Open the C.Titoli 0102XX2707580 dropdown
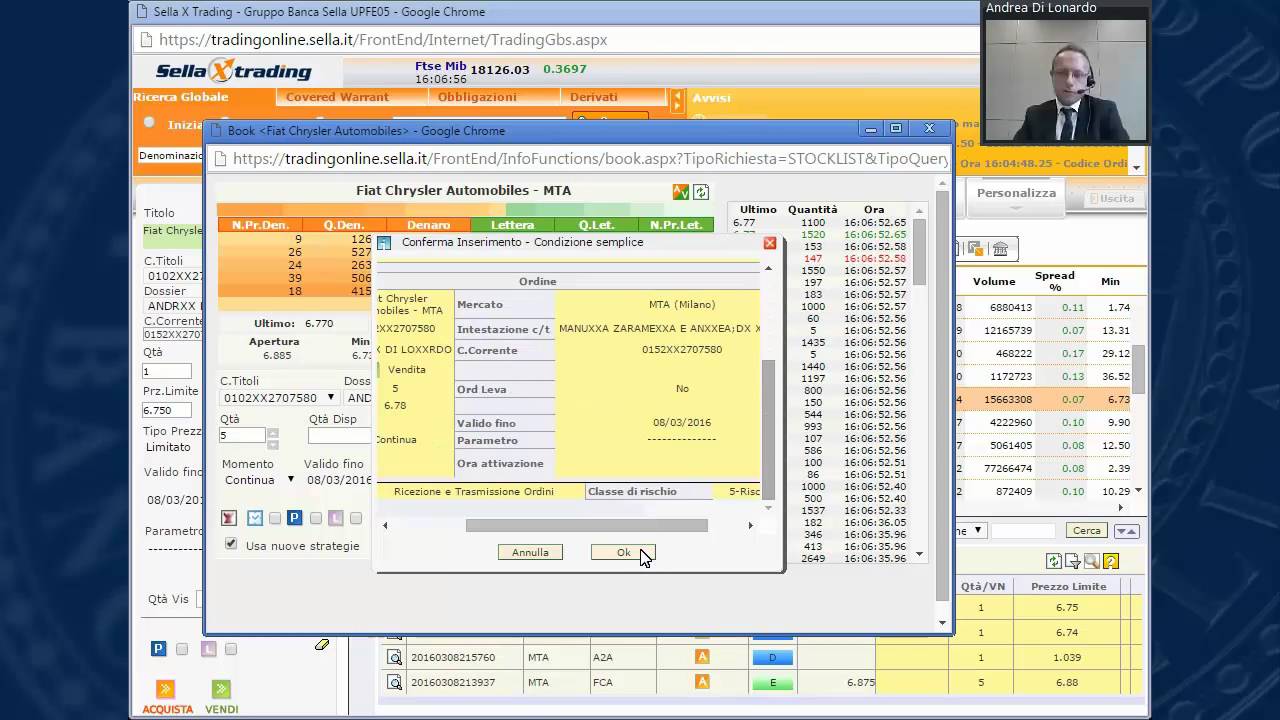The height and width of the screenshot is (720, 1280). tap(279, 398)
